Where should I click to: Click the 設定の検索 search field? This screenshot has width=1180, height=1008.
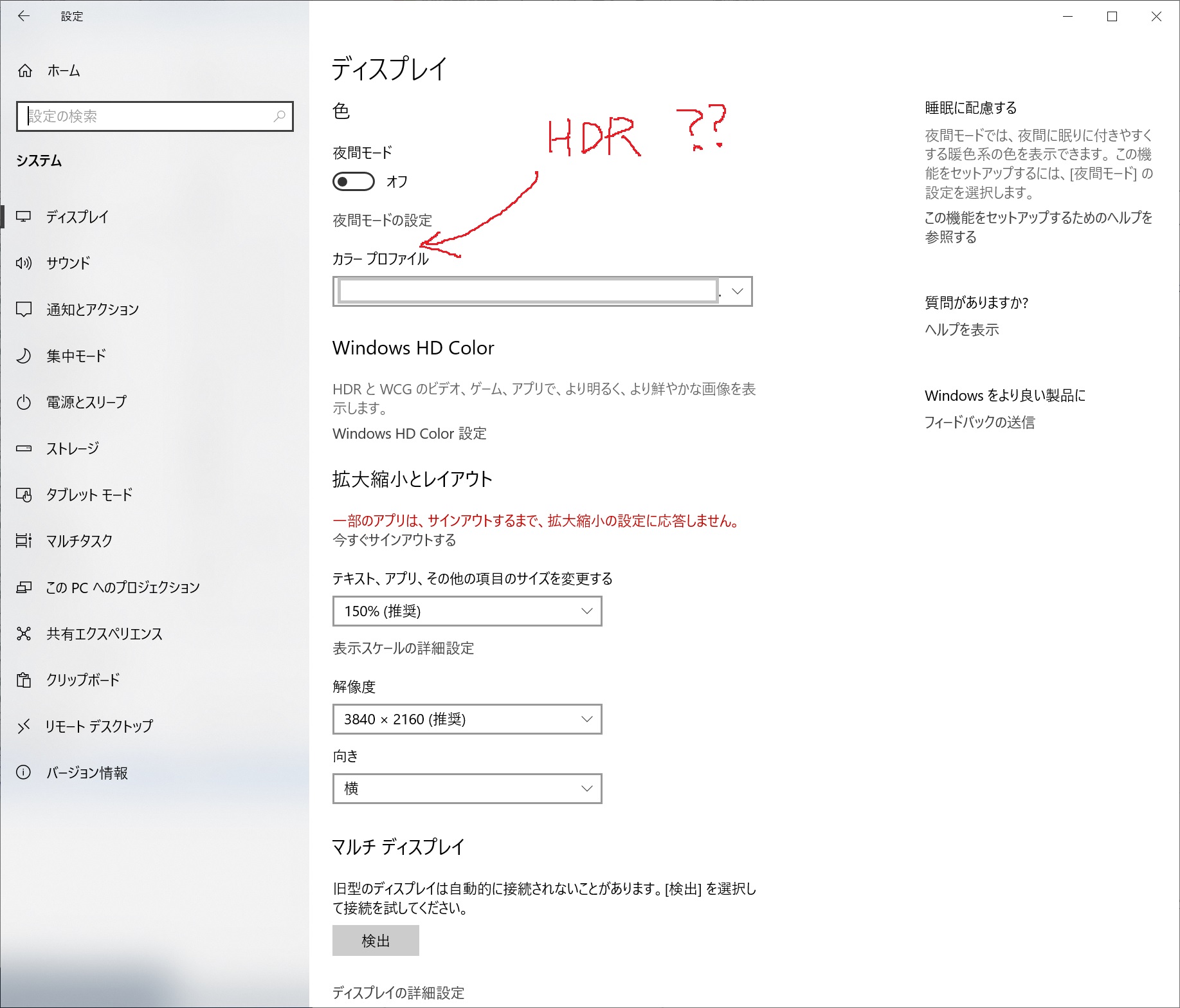(155, 116)
